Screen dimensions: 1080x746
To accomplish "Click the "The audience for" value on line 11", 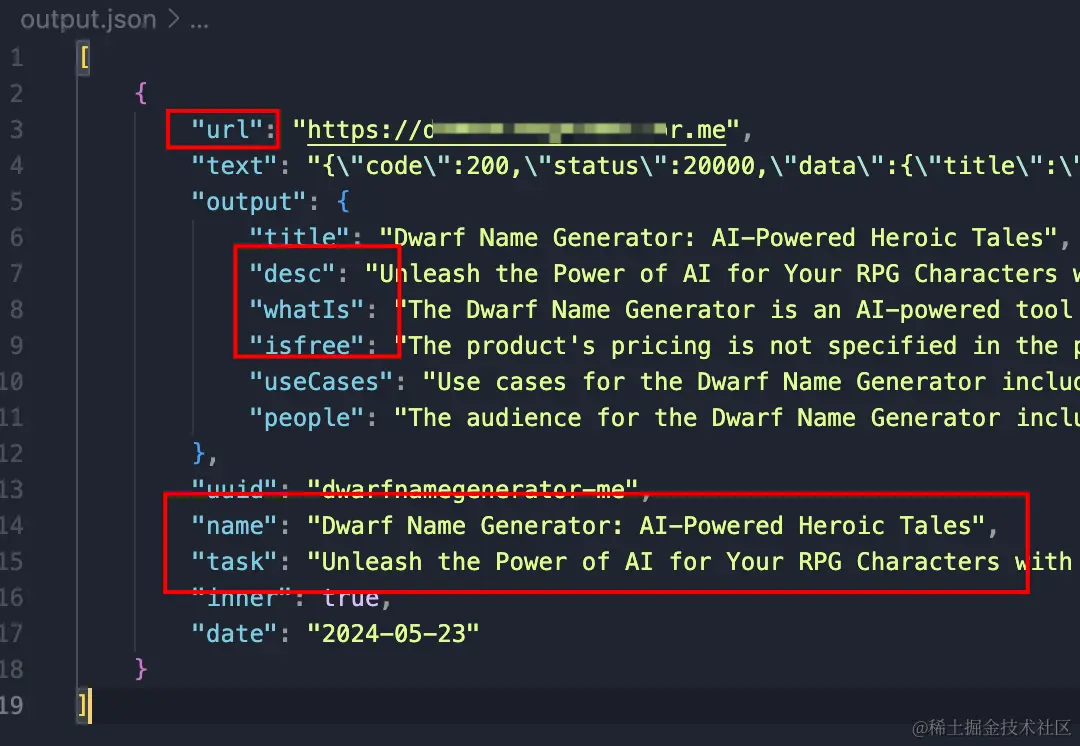I will click(x=737, y=417).
